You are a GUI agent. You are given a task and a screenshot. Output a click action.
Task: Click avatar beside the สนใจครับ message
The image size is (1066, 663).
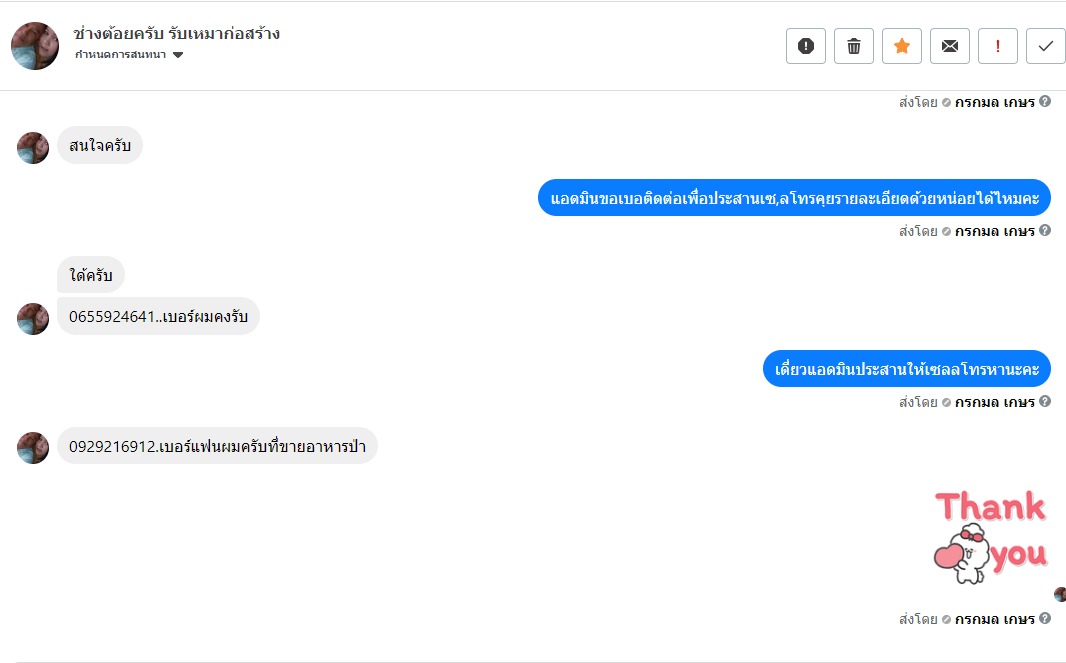[33, 147]
